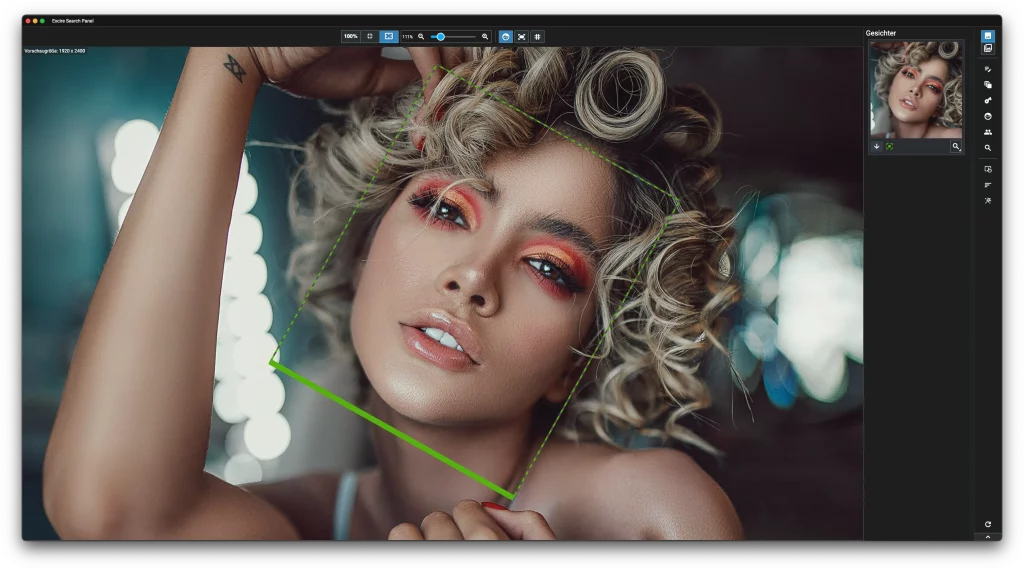Expand the bottom chevron in sidebar
The height and width of the screenshot is (570, 1024).
point(988,536)
